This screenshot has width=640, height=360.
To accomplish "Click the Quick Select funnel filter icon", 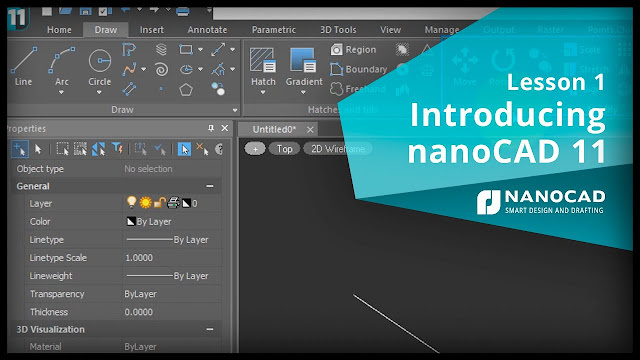I will (118, 149).
